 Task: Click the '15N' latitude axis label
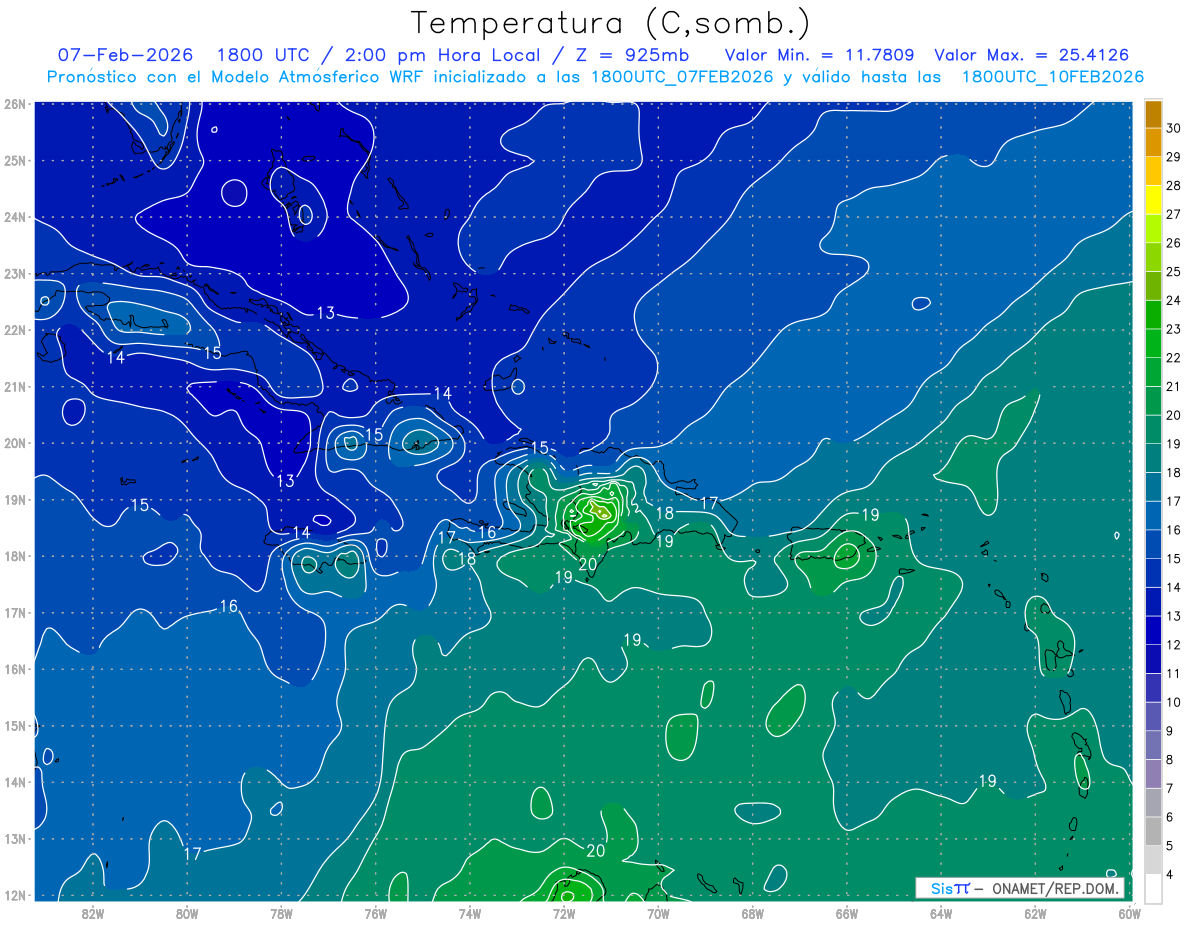pos(15,726)
